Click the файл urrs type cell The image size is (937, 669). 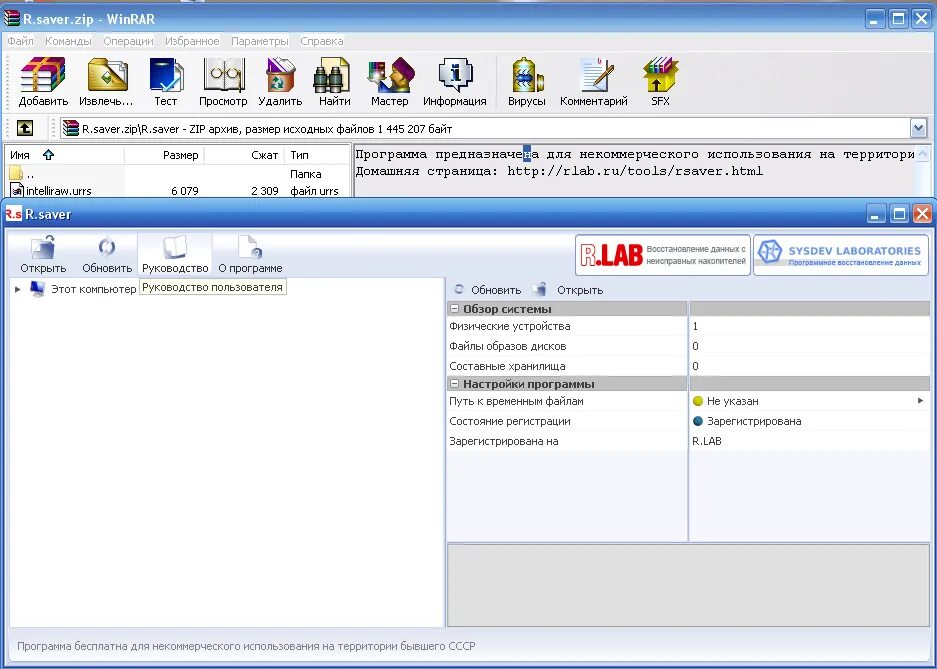coord(314,191)
